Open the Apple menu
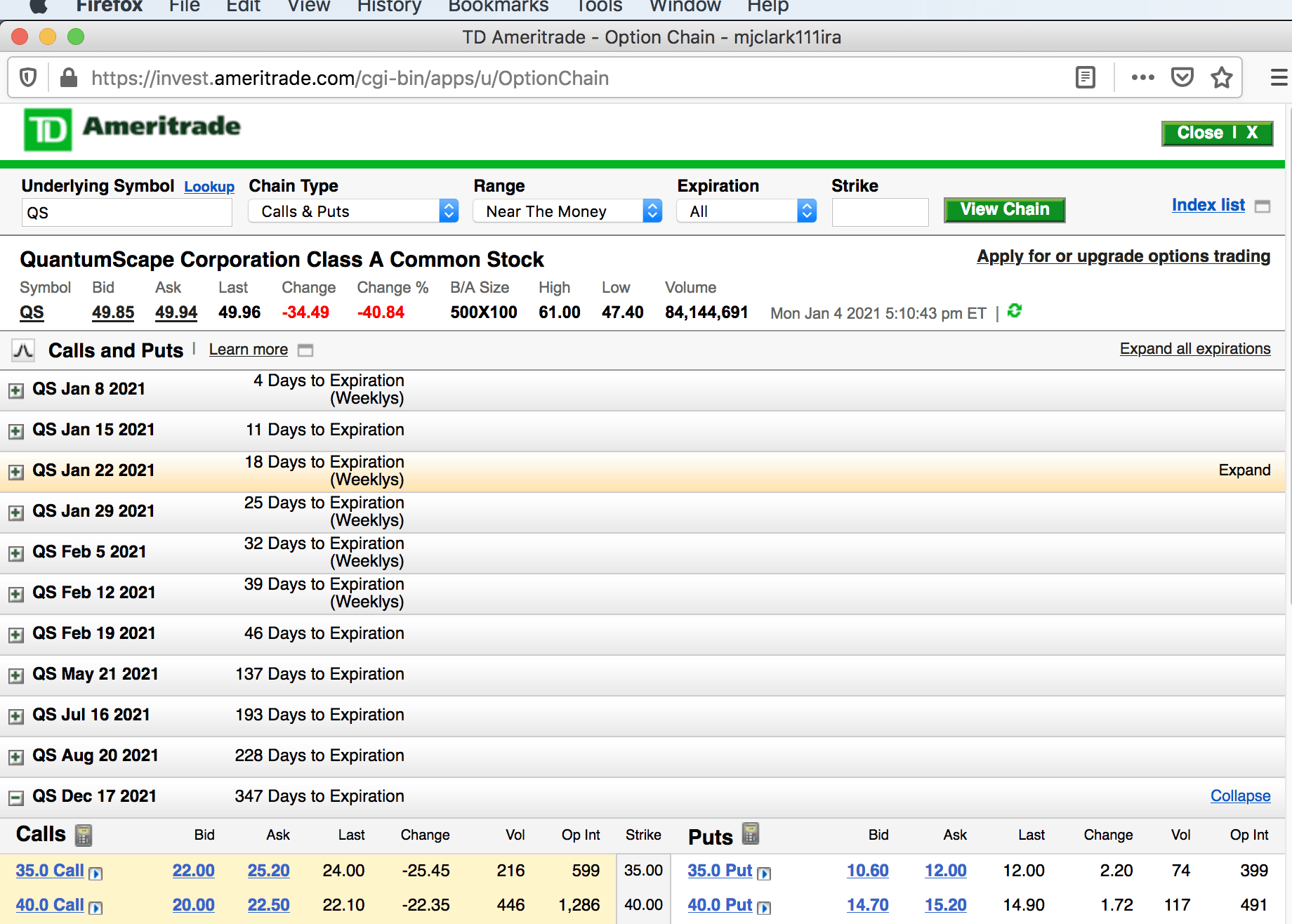The width and height of the screenshot is (1292, 924). [x=38, y=6]
